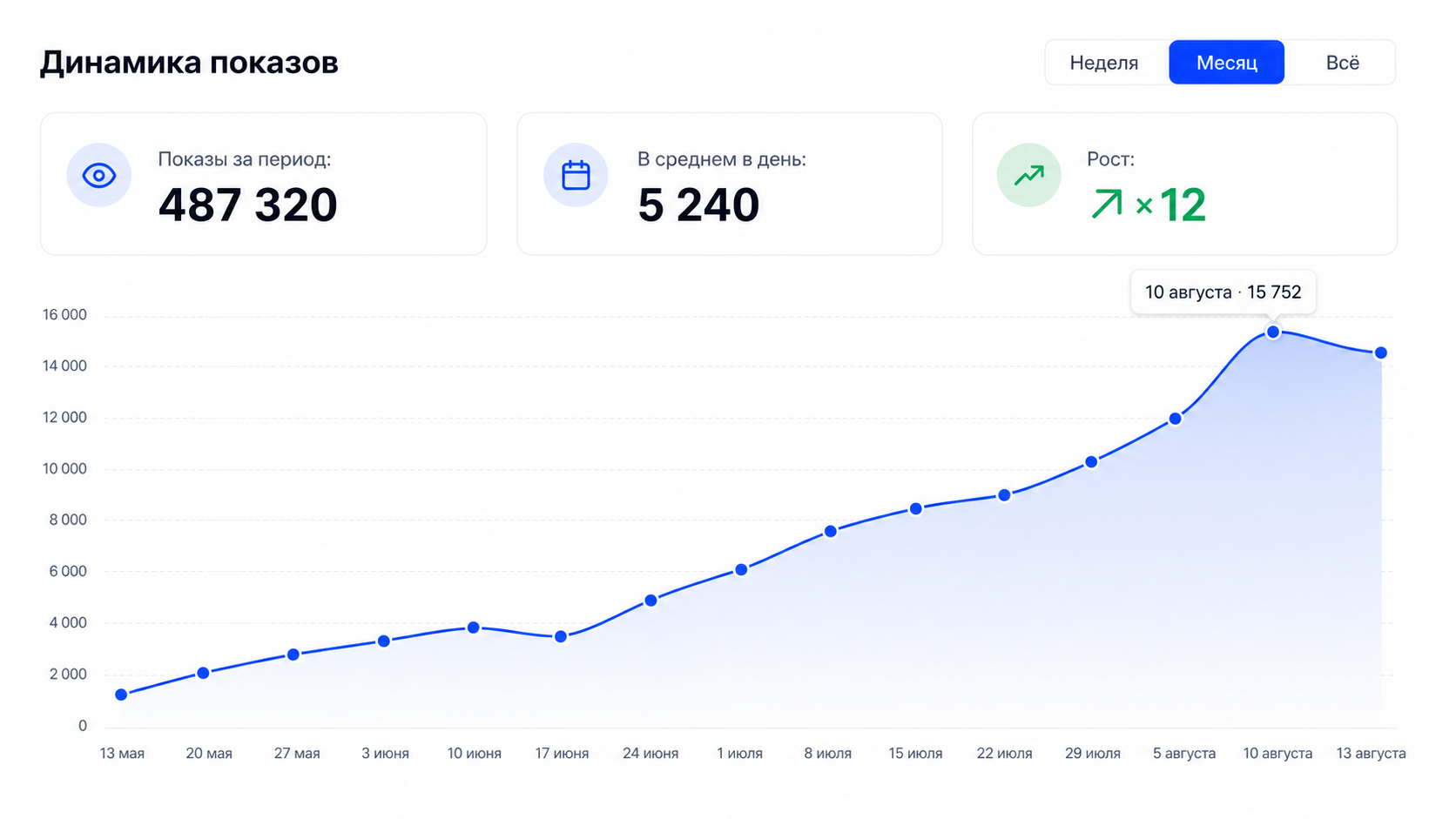The width and height of the screenshot is (1456, 819).
Task: Click the last data point for 13 августа
Action: [1381, 352]
